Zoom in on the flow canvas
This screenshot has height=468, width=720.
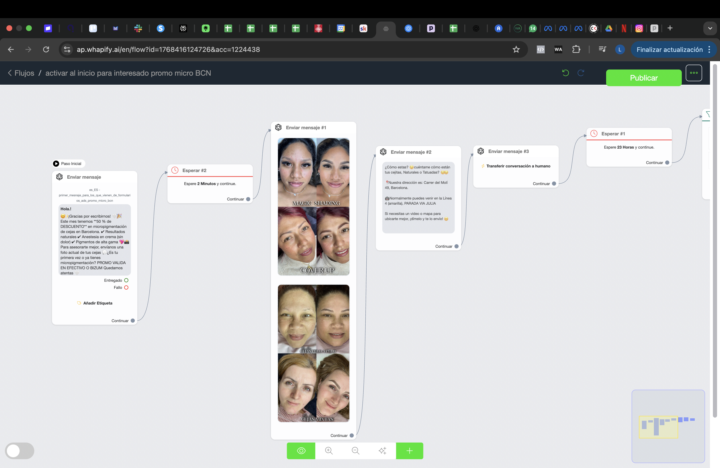[328, 451]
